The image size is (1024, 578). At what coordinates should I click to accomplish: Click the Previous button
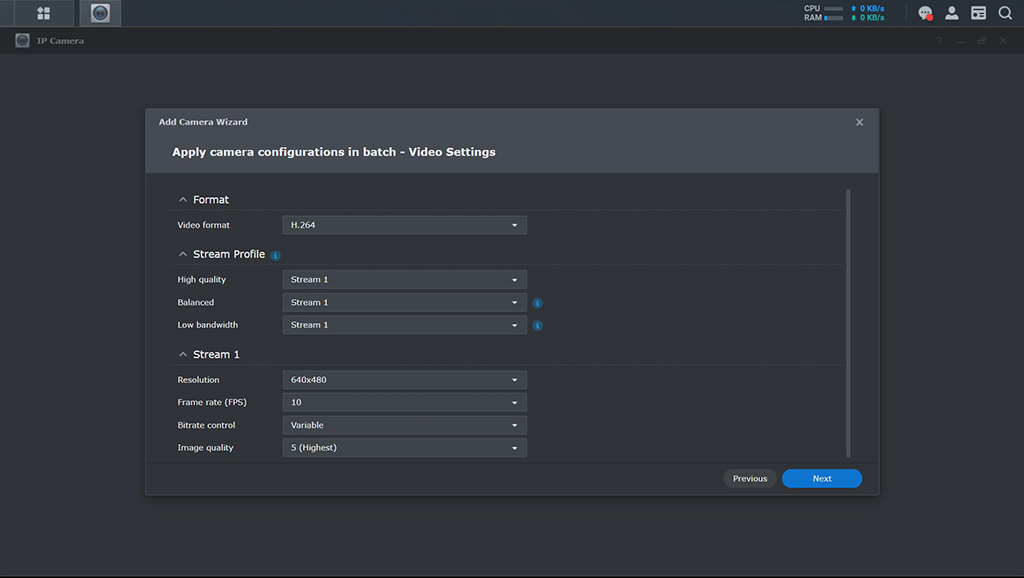coord(749,479)
